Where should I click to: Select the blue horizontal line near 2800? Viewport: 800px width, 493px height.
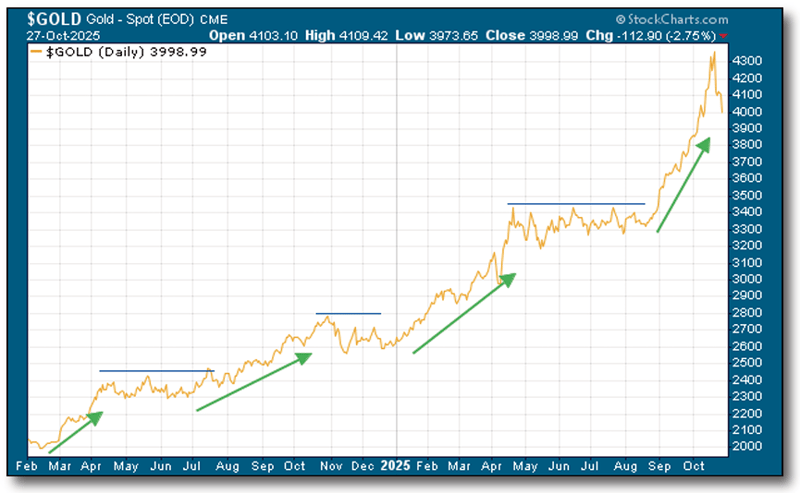click(348, 314)
